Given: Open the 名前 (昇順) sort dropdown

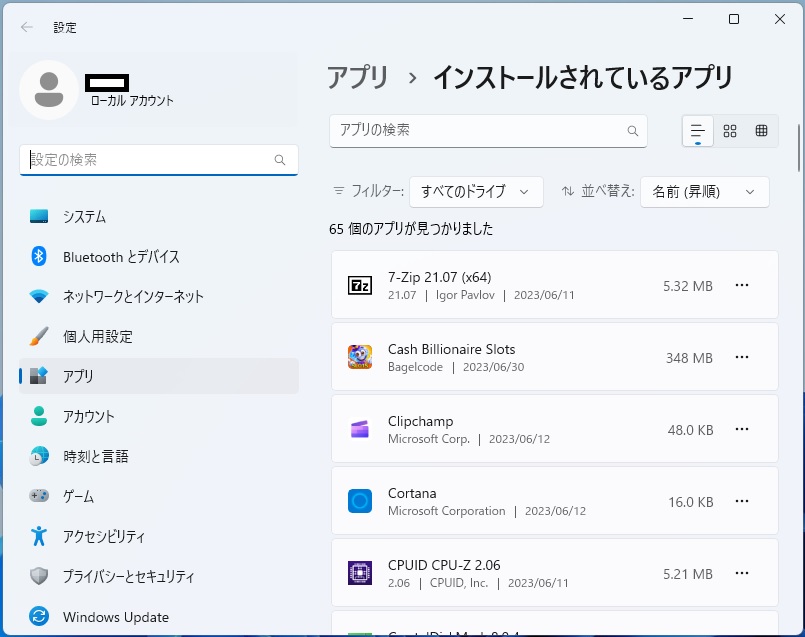Looking at the screenshot, I should click(704, 192).
